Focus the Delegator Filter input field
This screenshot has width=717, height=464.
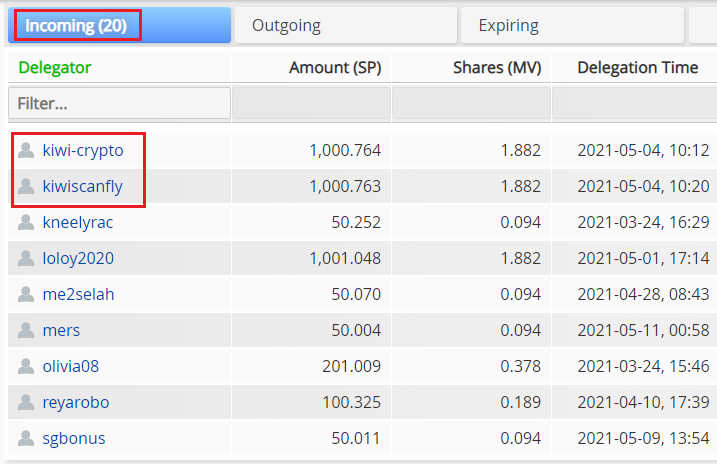(x=119, y=103)
